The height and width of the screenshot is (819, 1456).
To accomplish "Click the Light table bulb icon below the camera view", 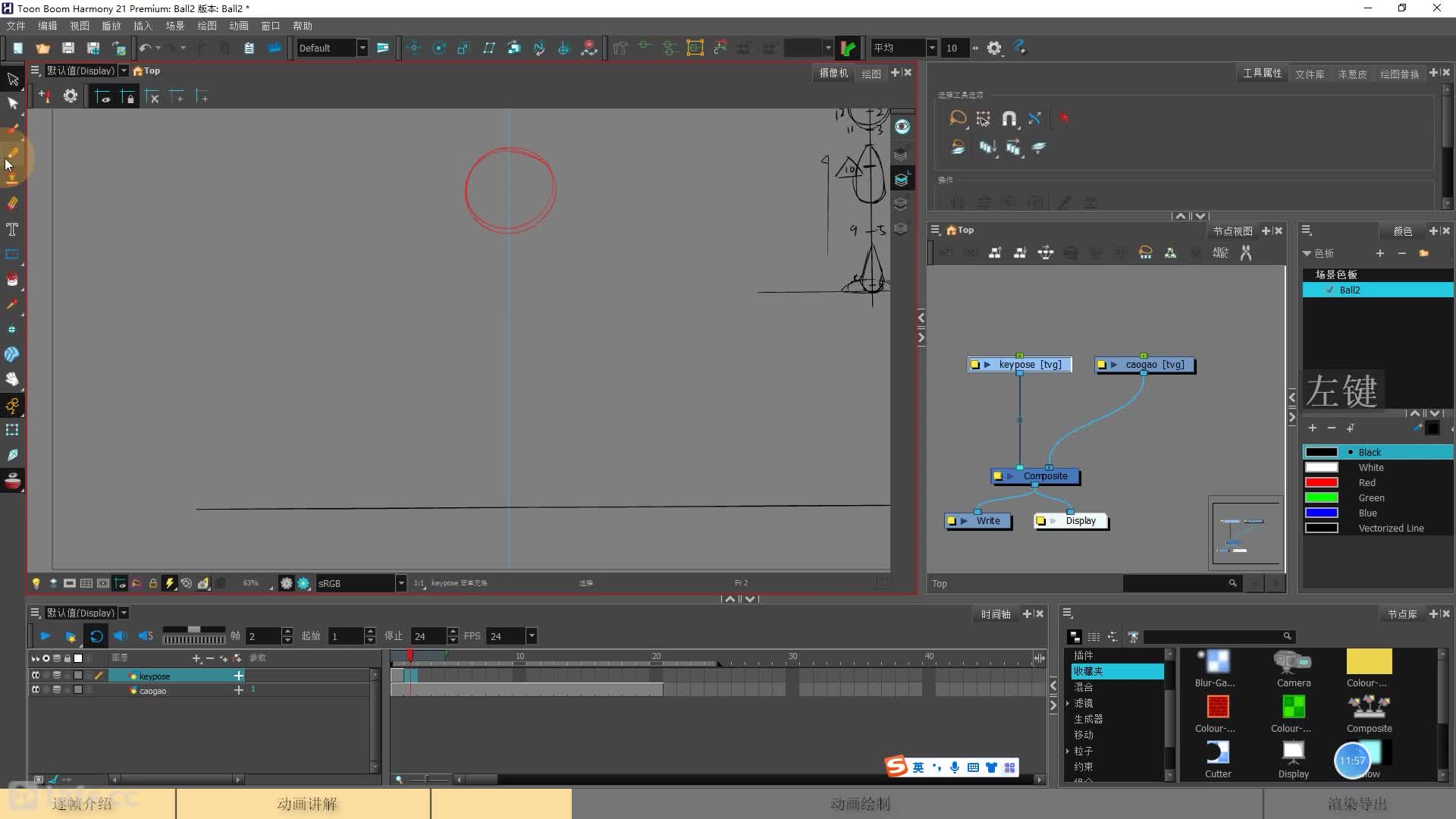I will pyautogui.click(x=36, y=583).
